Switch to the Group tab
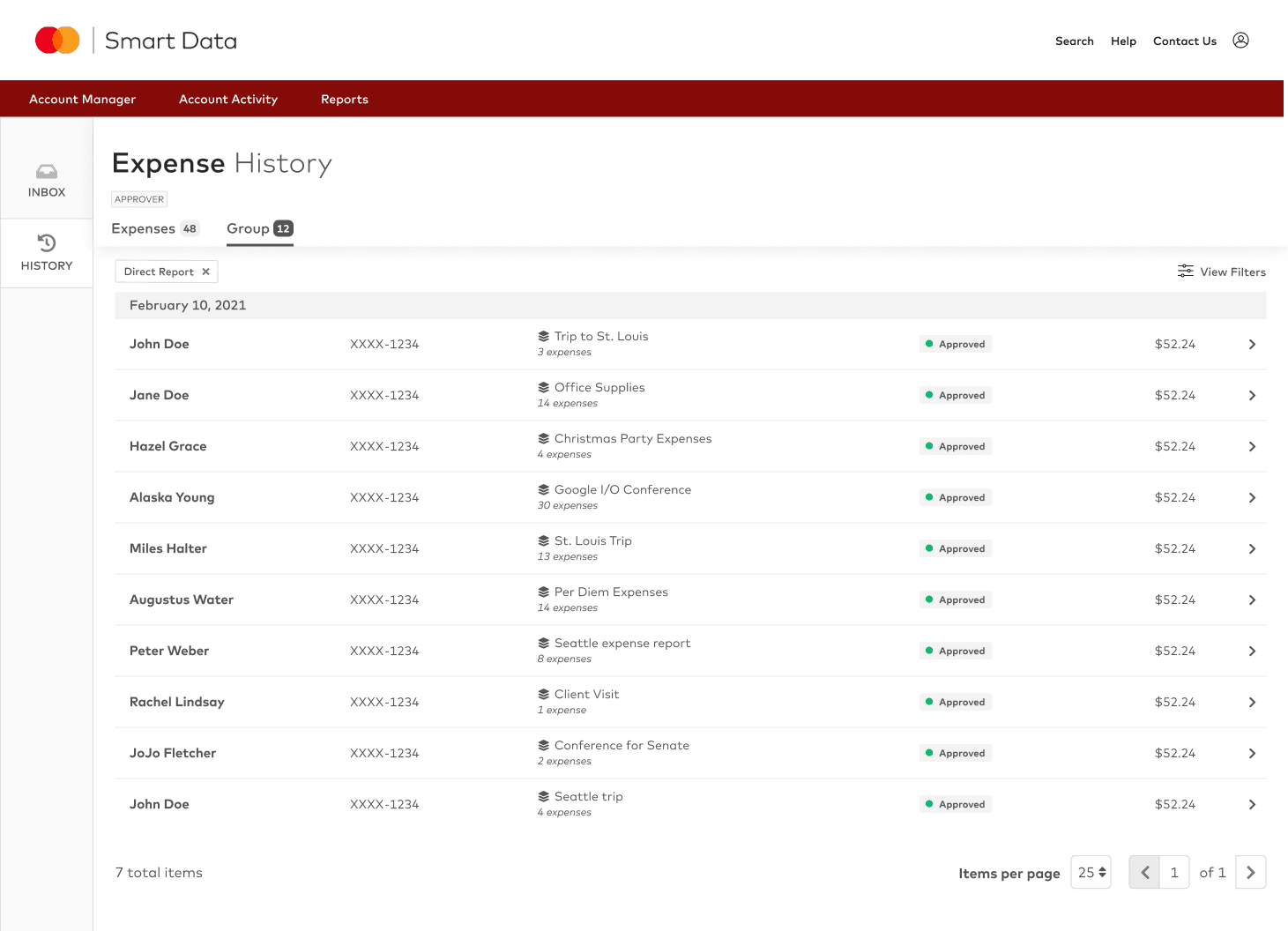The image size is (1288, 931). (260, 228)
